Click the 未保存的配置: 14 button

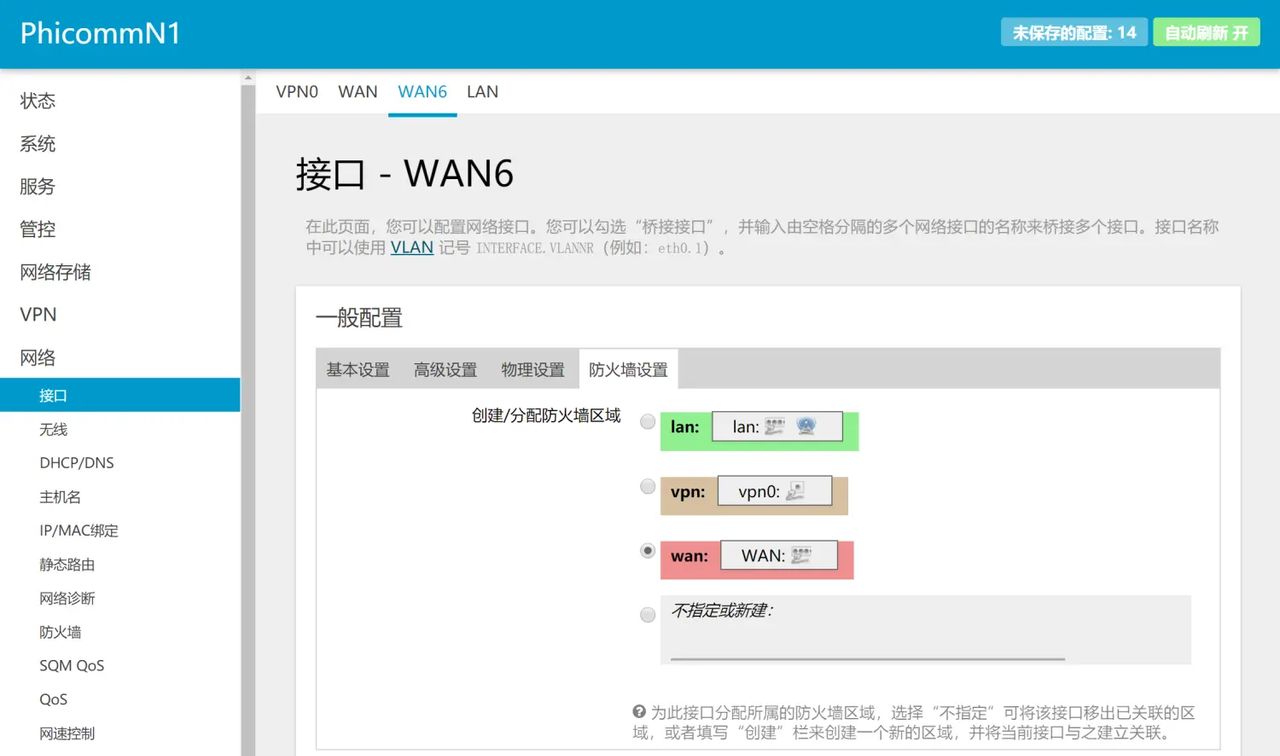[1073, 32]
